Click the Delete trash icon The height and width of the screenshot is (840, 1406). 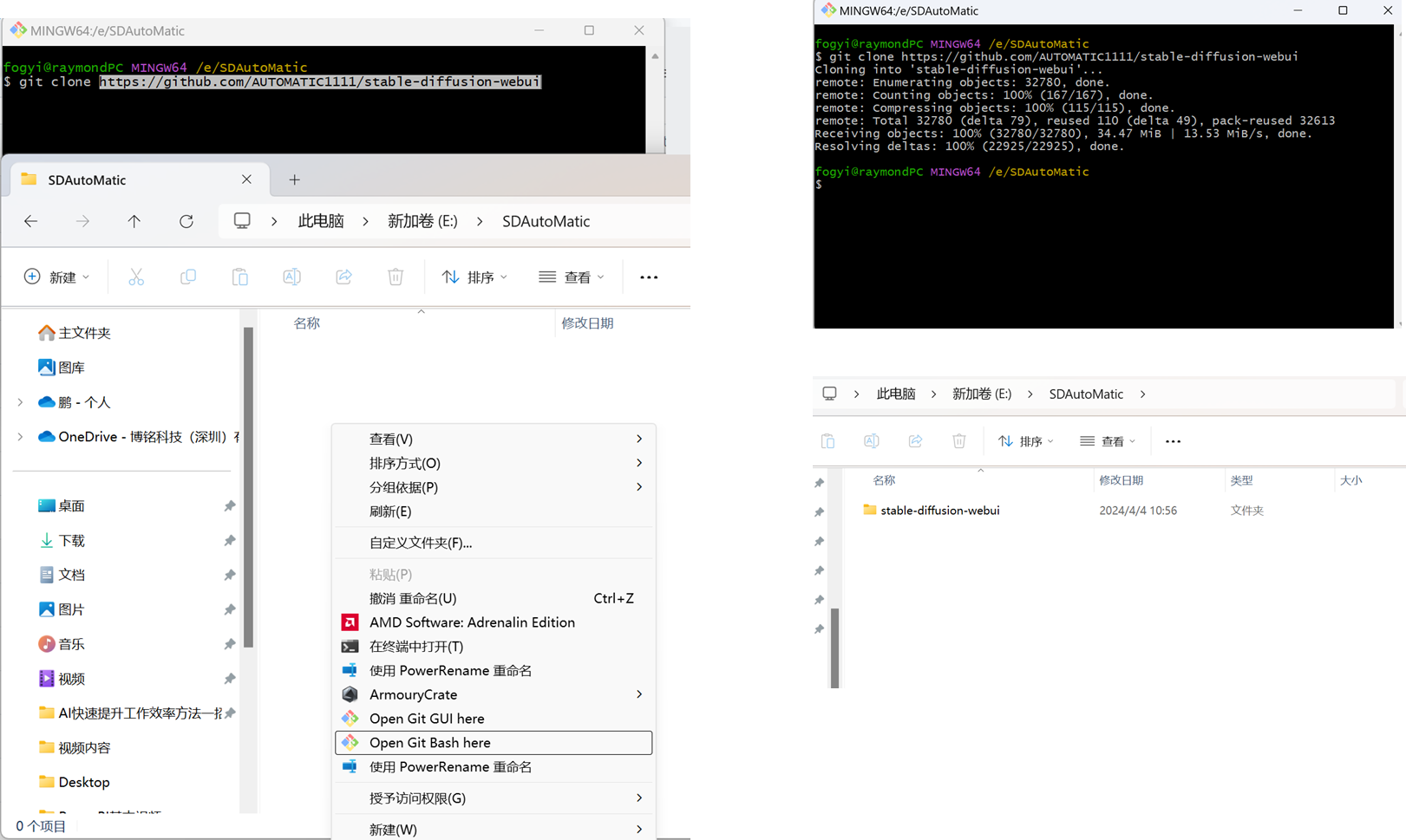point(396,277)
